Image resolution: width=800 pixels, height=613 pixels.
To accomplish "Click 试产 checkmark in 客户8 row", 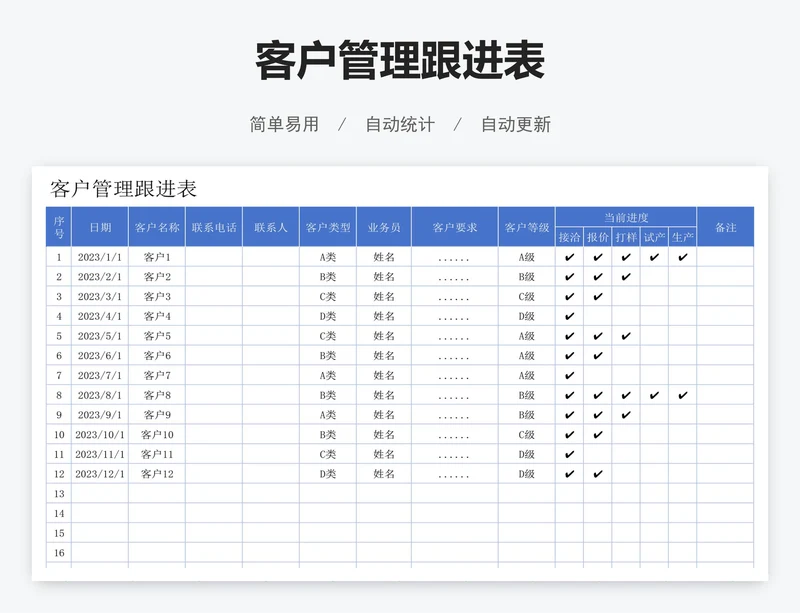I will coord(654,395).
